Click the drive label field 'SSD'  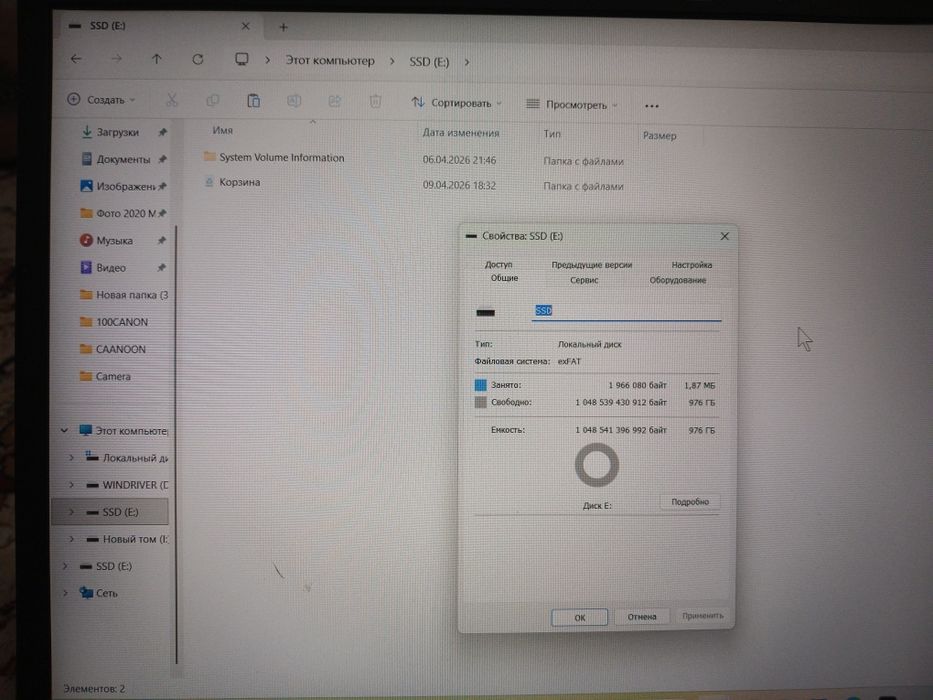click(x=626, y=311)
